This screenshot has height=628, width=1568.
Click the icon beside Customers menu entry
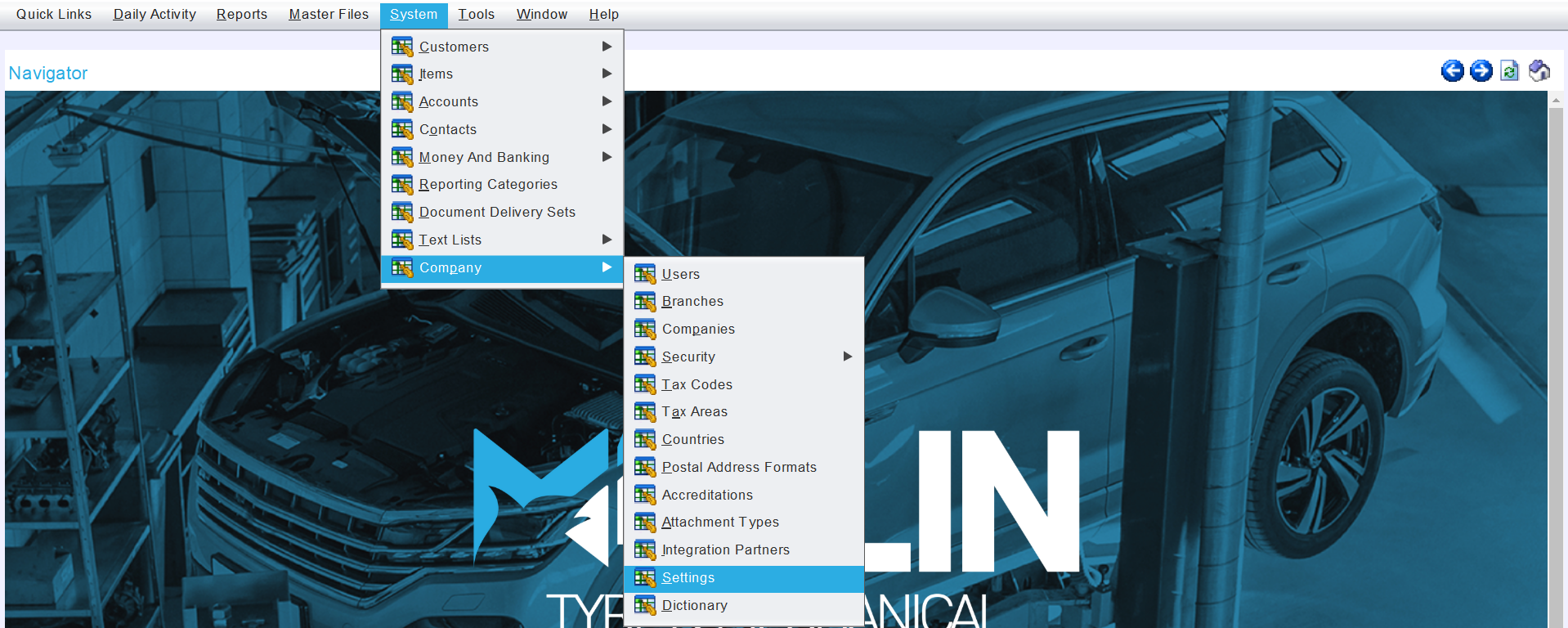coord(402,47)
